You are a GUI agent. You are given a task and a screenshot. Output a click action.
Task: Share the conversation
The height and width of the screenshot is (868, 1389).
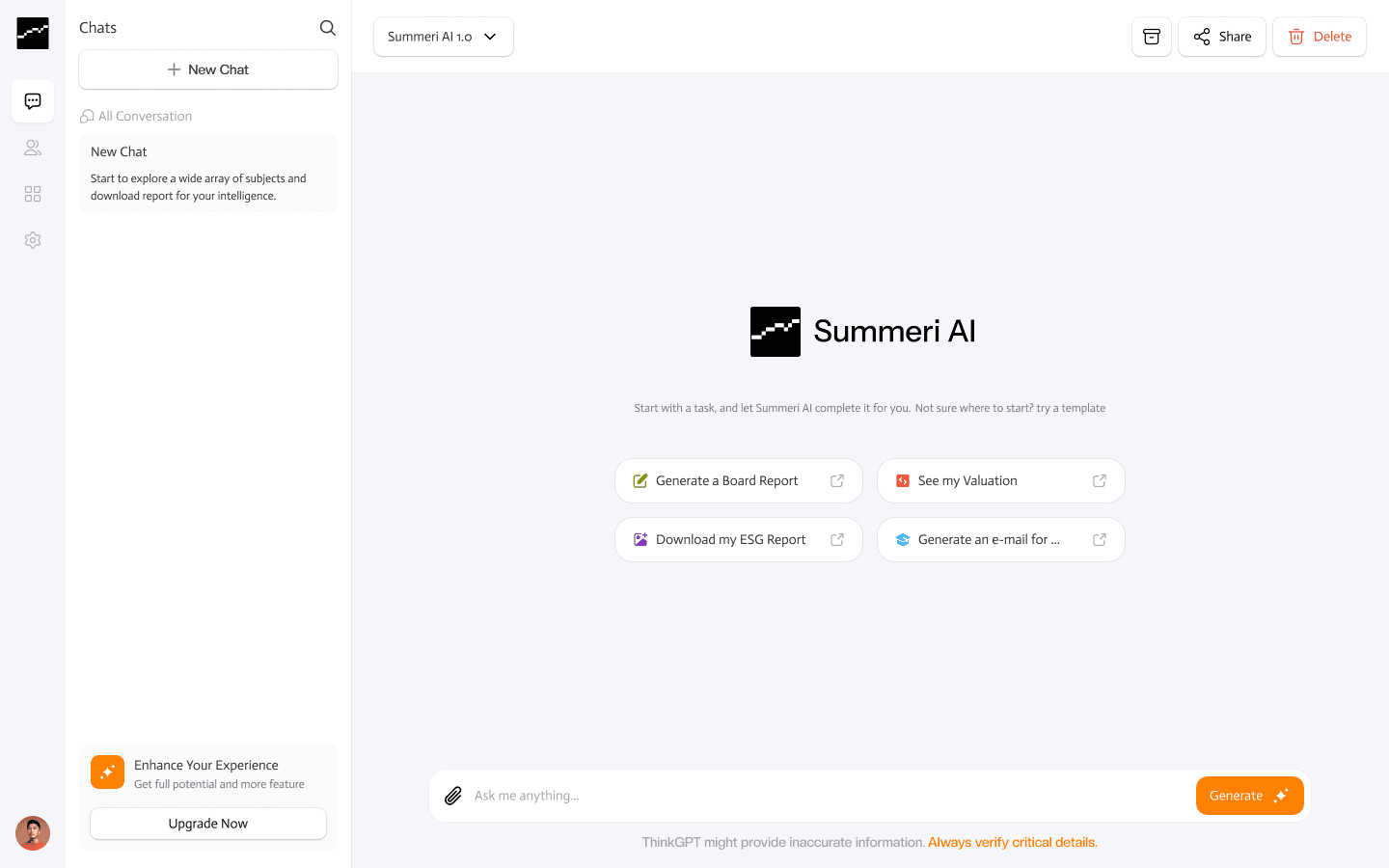coord(1222,37)
